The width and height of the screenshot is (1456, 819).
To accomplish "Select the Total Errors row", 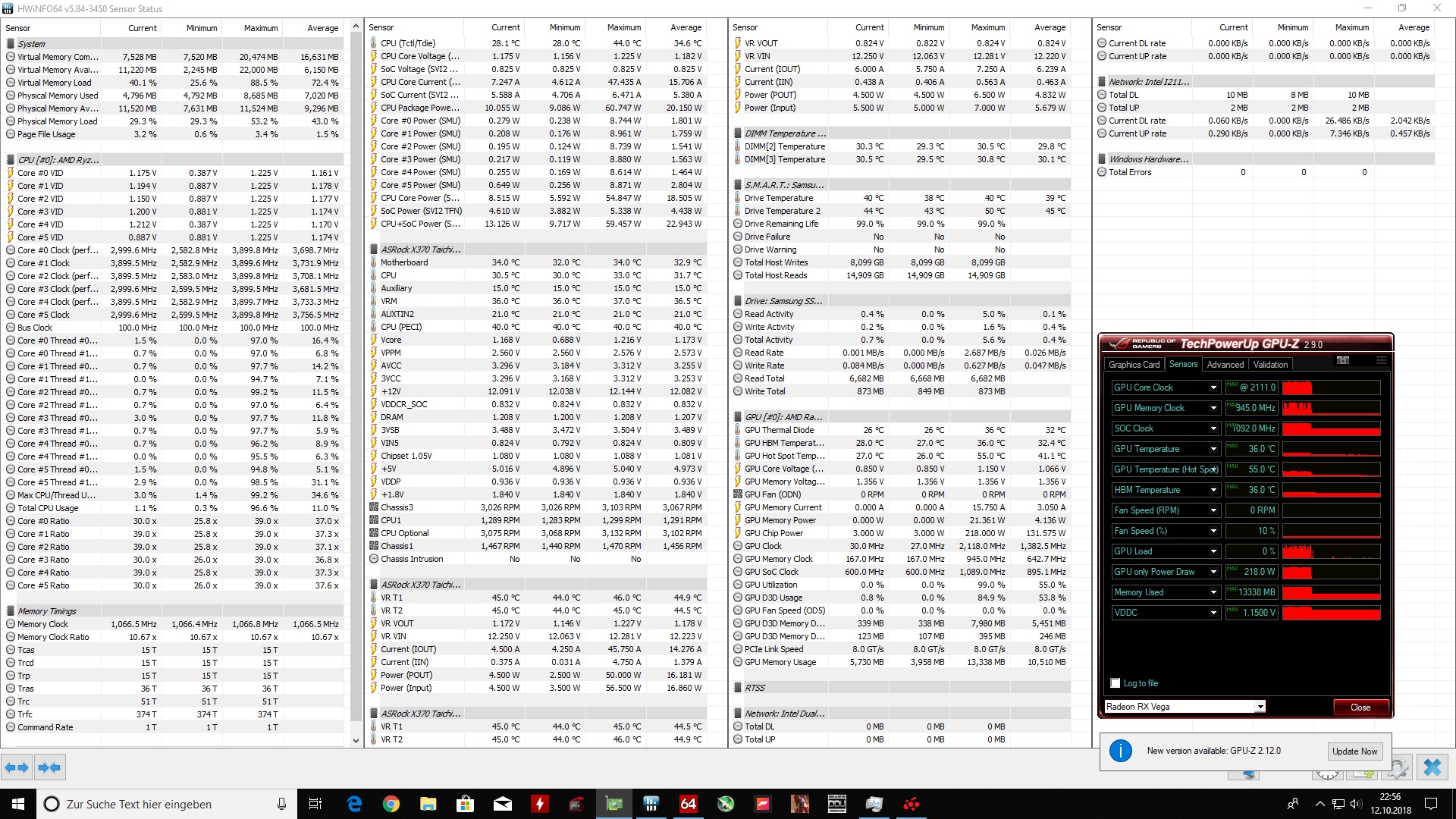I will 1265,172.
